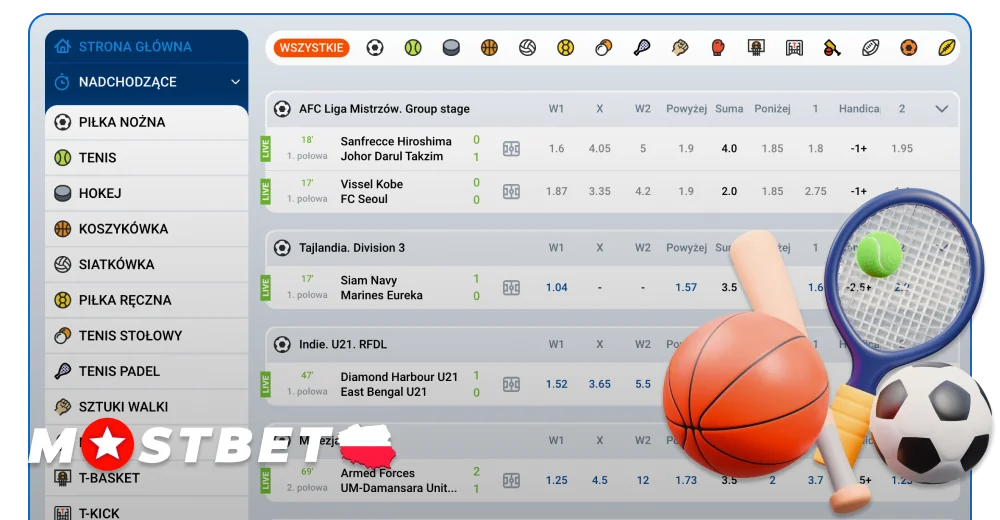
Task: Choose the hockey puck icon filter
Action: 451,48
